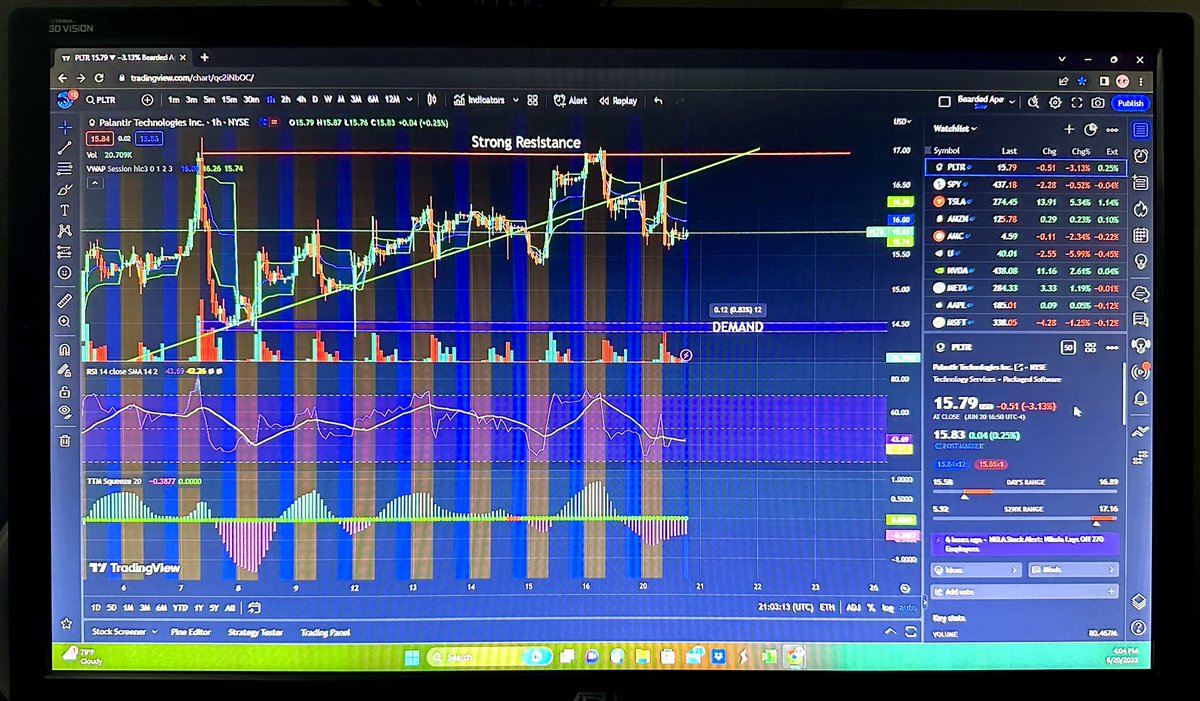Open the Watchlist name dropdown

click(x=955, y=129)
